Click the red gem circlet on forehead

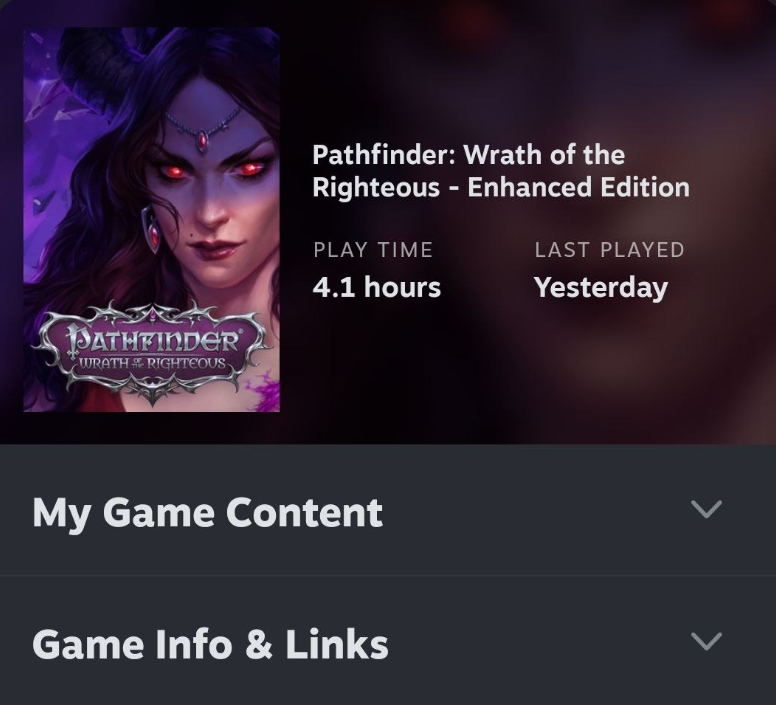click(x=202, y=140)
